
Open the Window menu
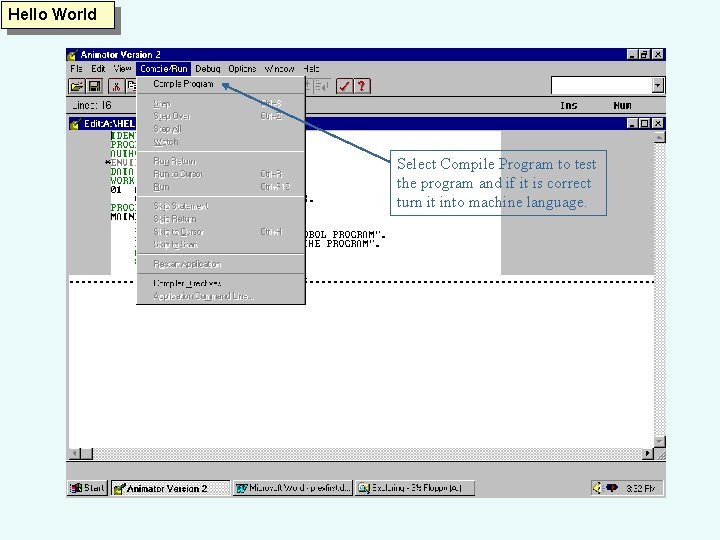(x=279, y=69)
